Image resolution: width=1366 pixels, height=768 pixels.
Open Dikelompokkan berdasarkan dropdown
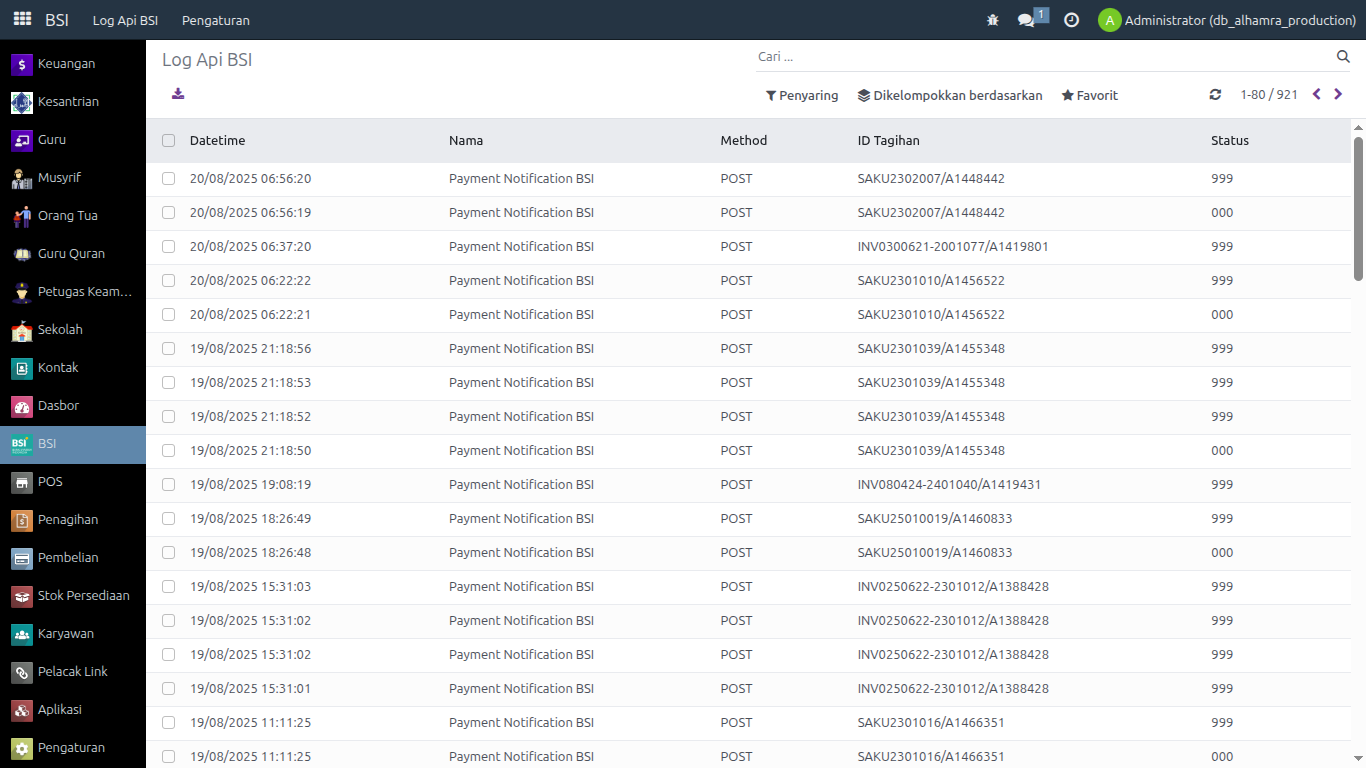950,96
